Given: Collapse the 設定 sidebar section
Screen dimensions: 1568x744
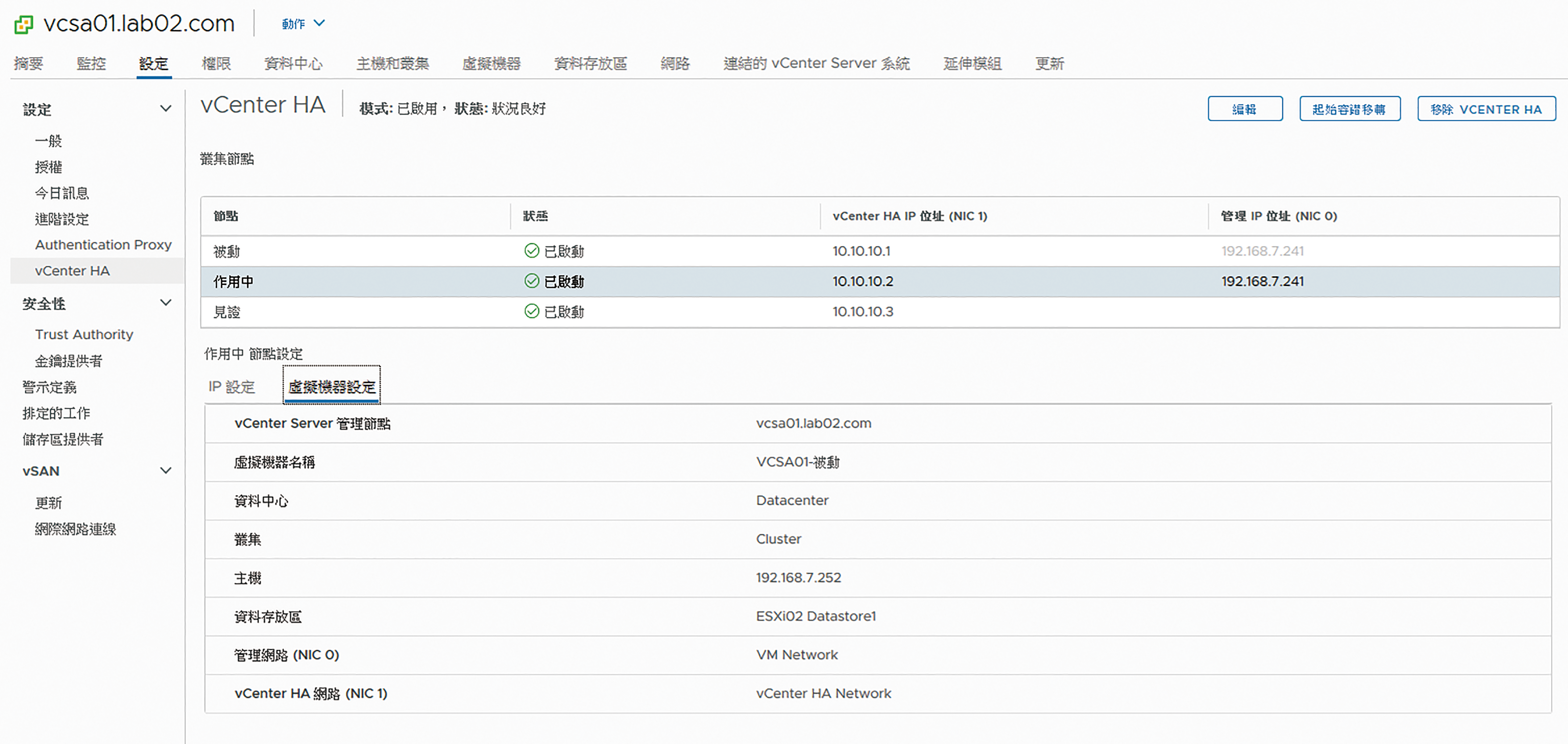Looking at the screenshot, I should [166, 109].
